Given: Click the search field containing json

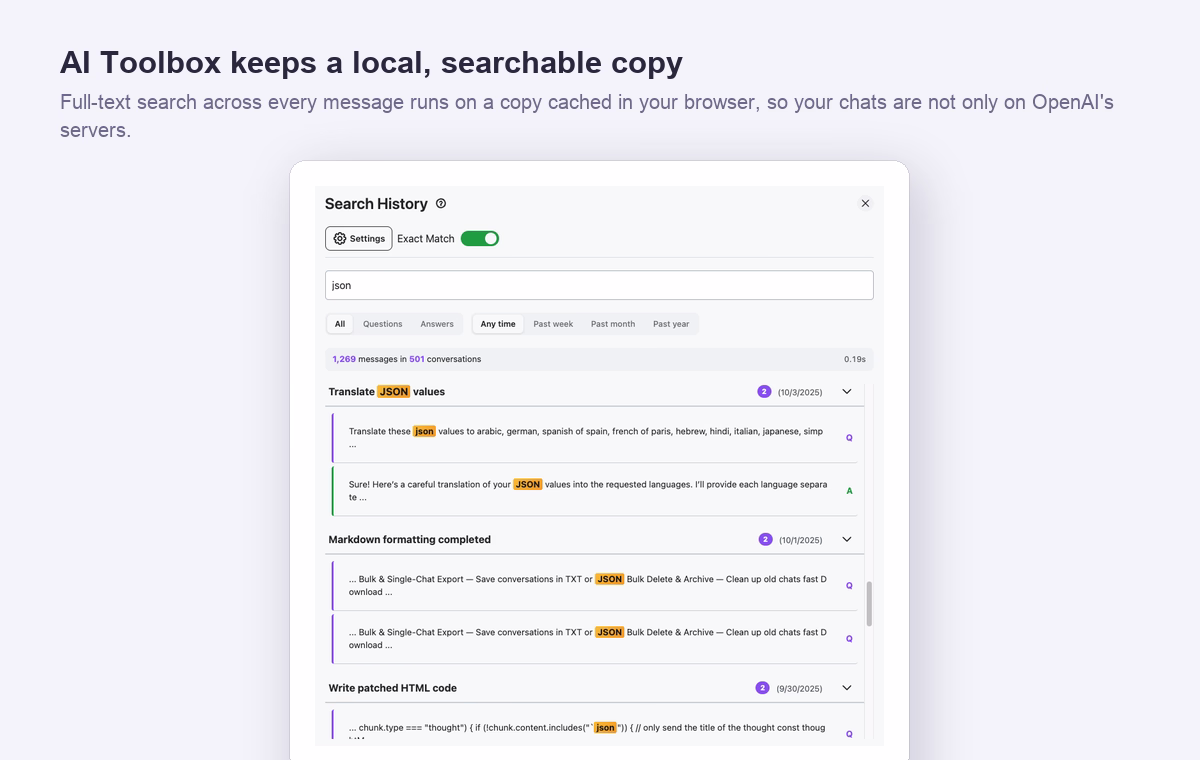Looking at the screenshot, I should click(x=599, y=285).
